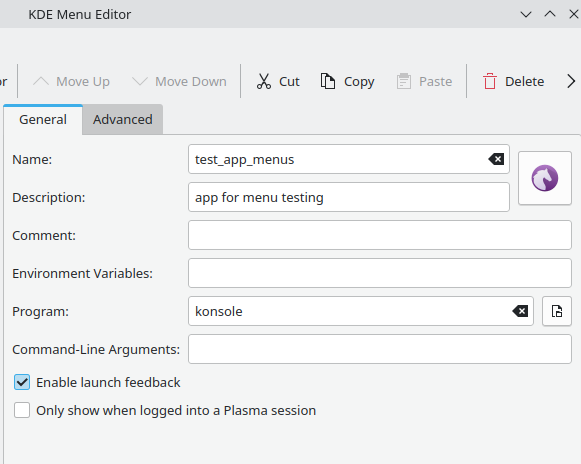Clear the Program field with its erase icon

tap(520, 311)
